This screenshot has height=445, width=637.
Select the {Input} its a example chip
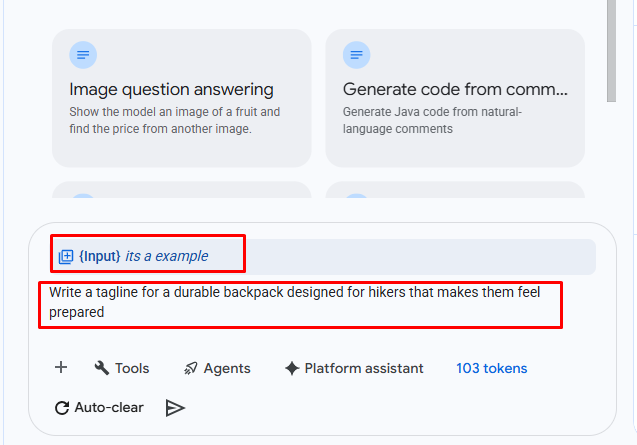(x=323, y=256)
